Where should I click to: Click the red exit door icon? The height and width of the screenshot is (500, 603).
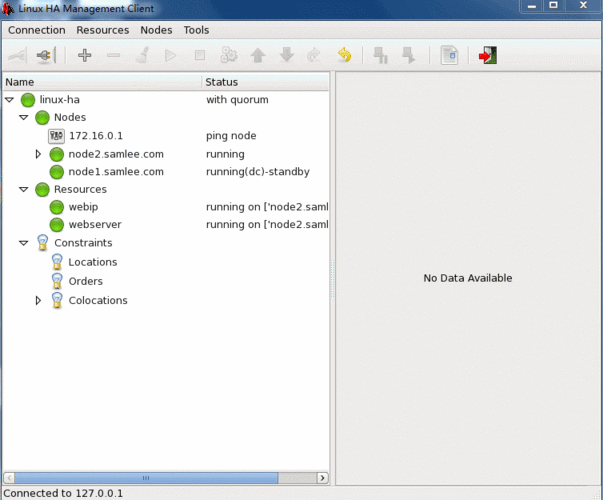coord(487,56)
